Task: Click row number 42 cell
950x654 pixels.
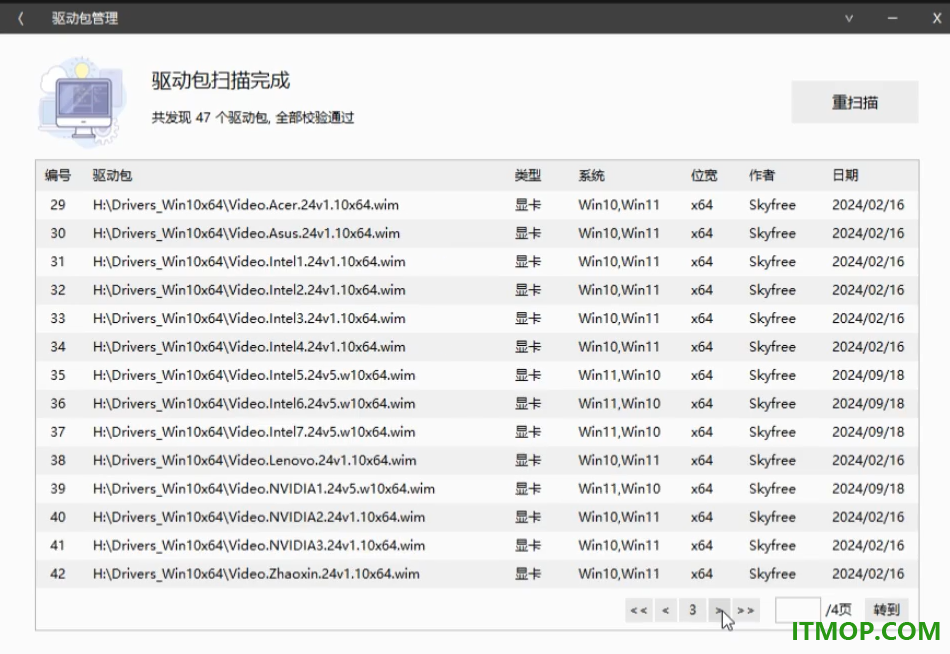Action: click(x=58, y=574)
